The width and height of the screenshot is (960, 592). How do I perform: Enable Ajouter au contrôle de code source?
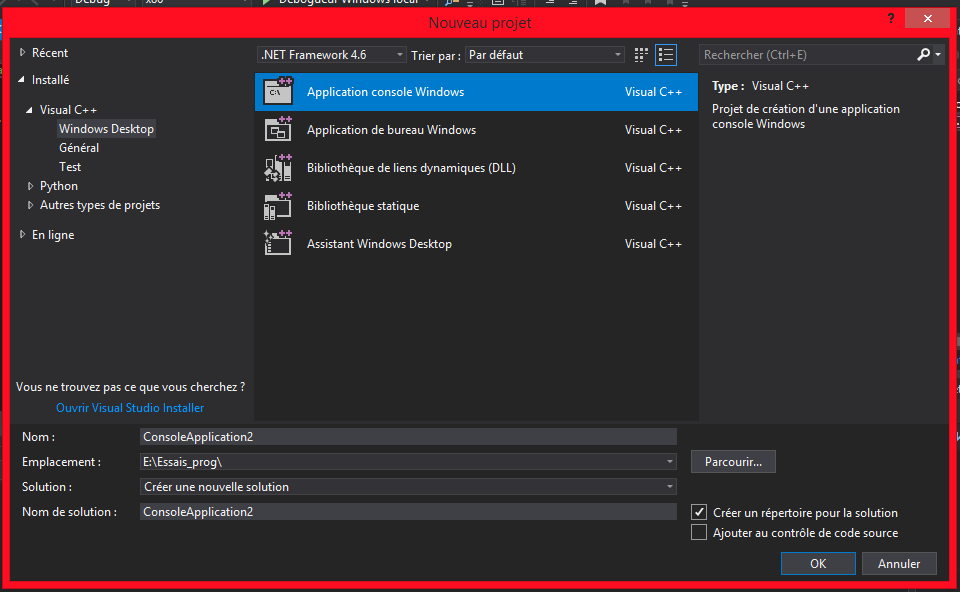(x=699, y=533)
